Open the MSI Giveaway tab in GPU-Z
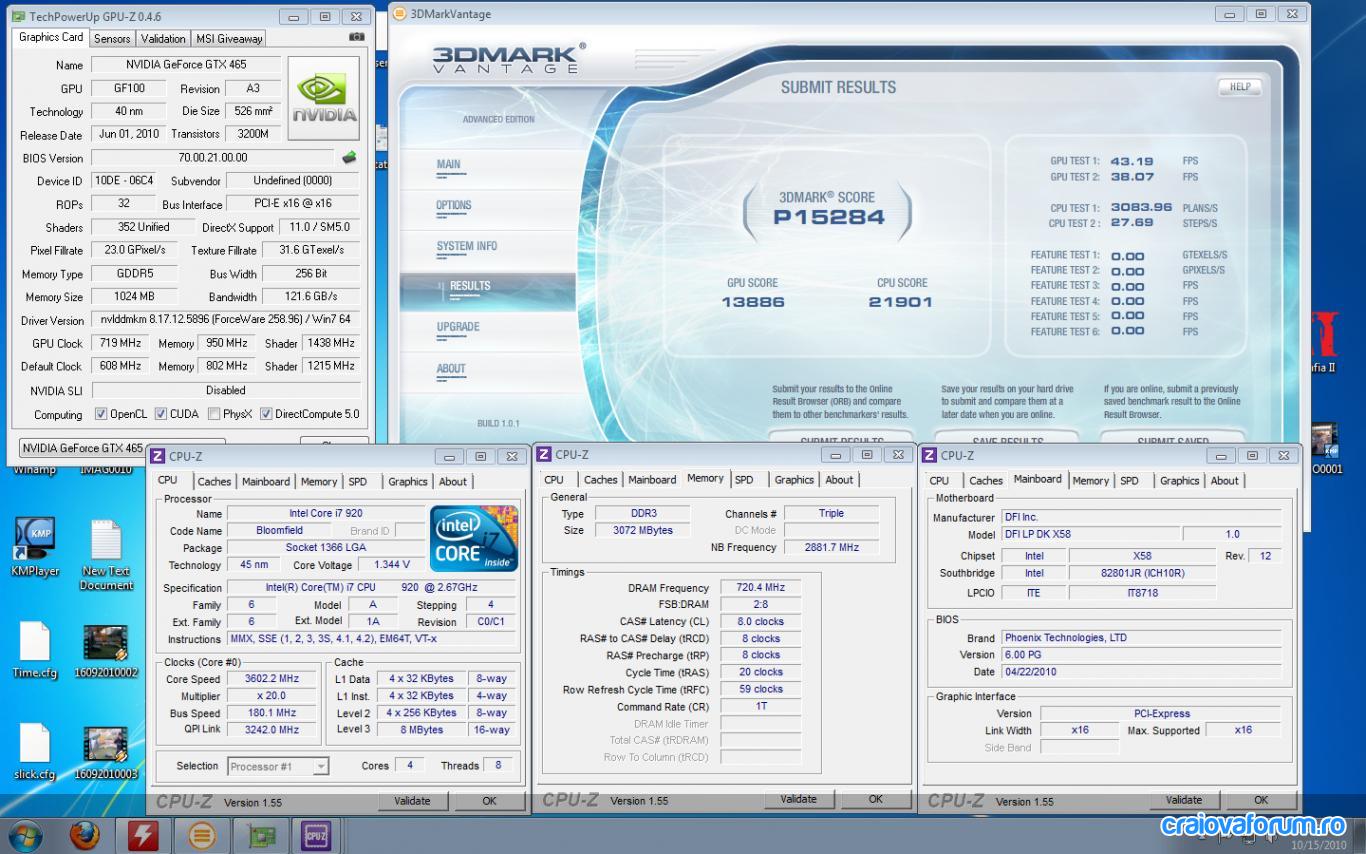This screenshot has height=854, width=1366. [x=229, y=39]
